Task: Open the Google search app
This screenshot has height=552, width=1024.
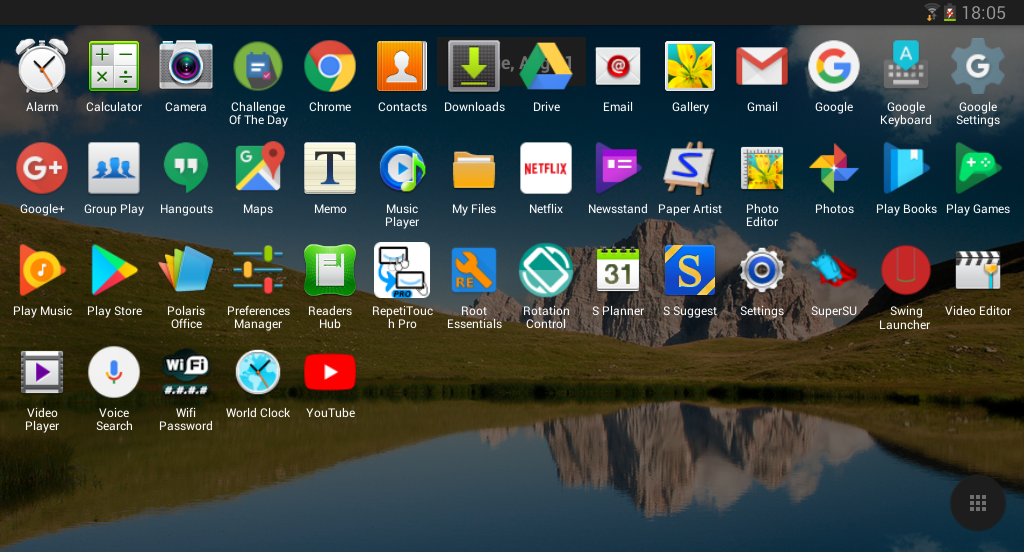Action: [834, 66]
